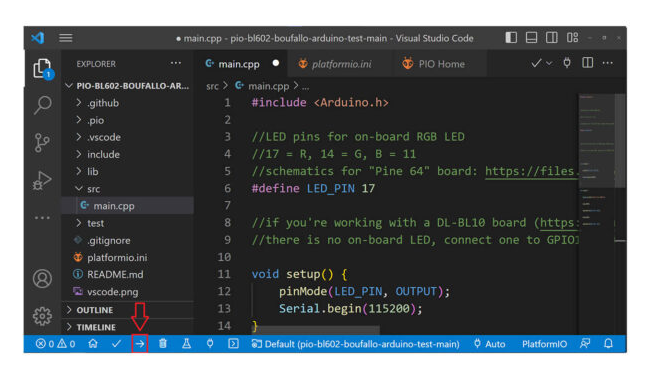Image resolution: width=660 pixels, height=374 pixels.
Task: Switch project environment Default (pio-bl602-boufallo-arduino-test-main)
Action: [x=356, y=344]
